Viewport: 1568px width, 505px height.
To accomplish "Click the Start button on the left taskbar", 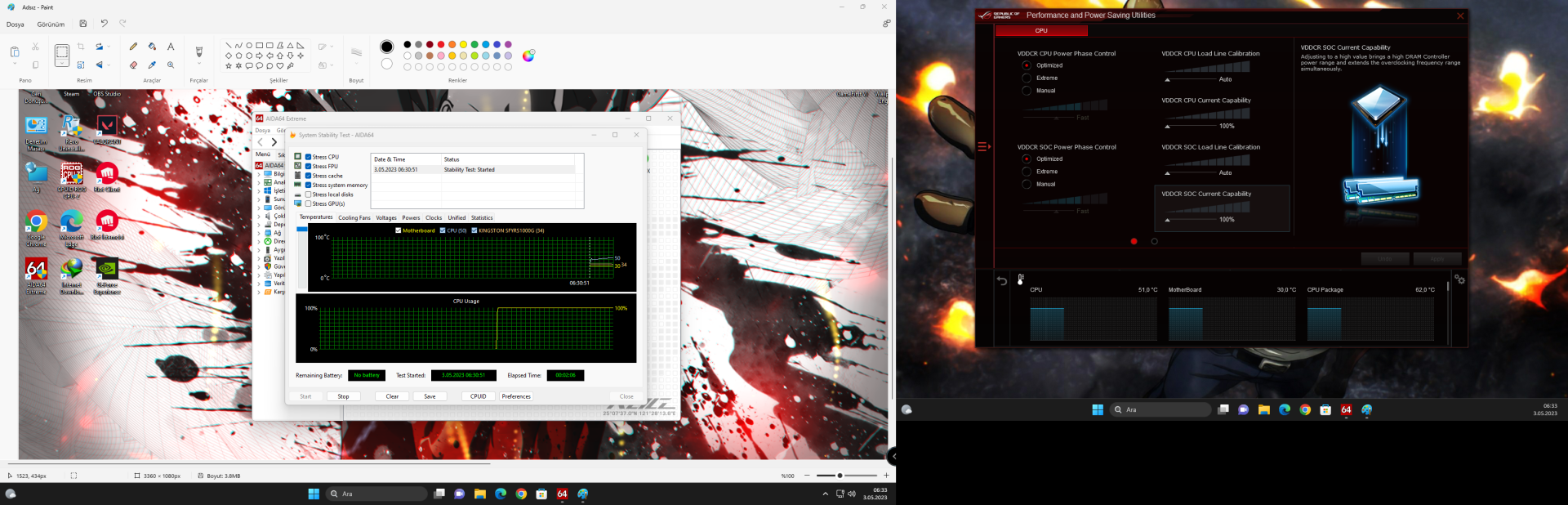I will [314, 494].
